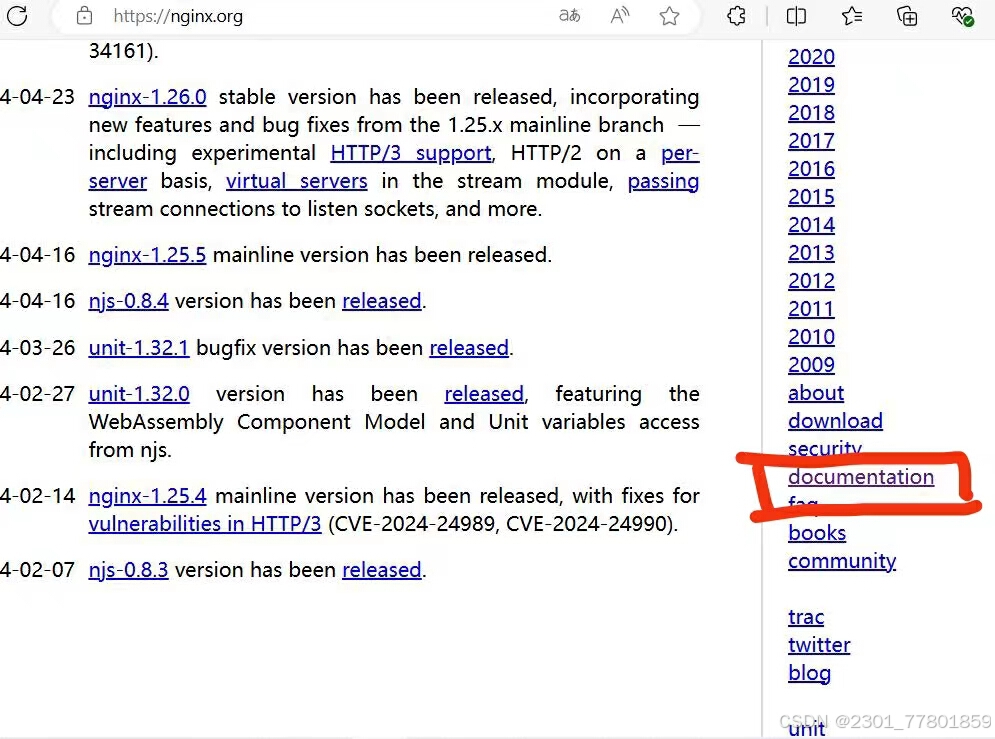Add page to favorites star icon
This screenshot has height=739, width=995.
pyautogui.click(x=669, y=15)
